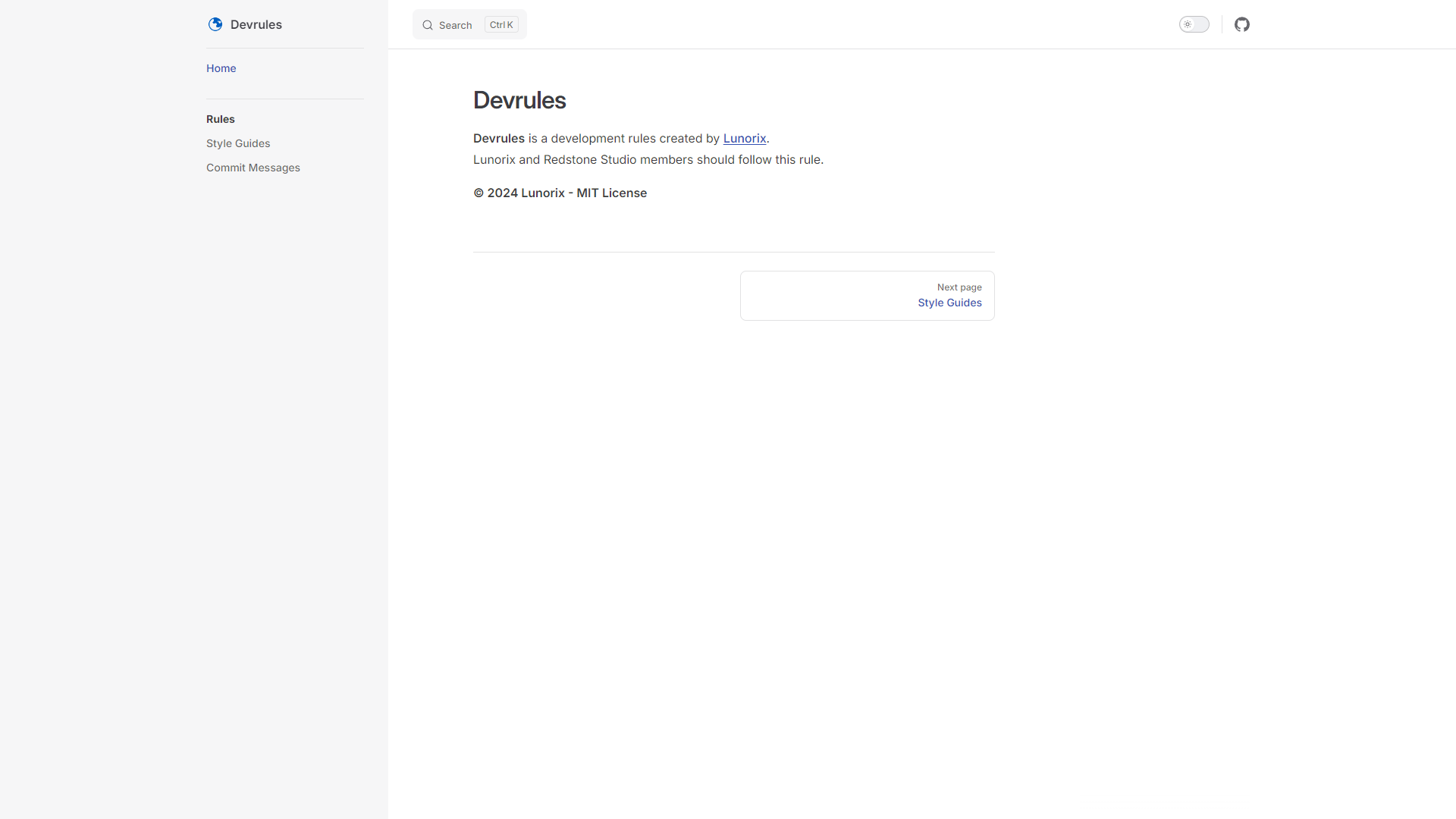The image size is (1456, 819).
Task: Click the Style Guides next-page link text
Action: point(949,303)
